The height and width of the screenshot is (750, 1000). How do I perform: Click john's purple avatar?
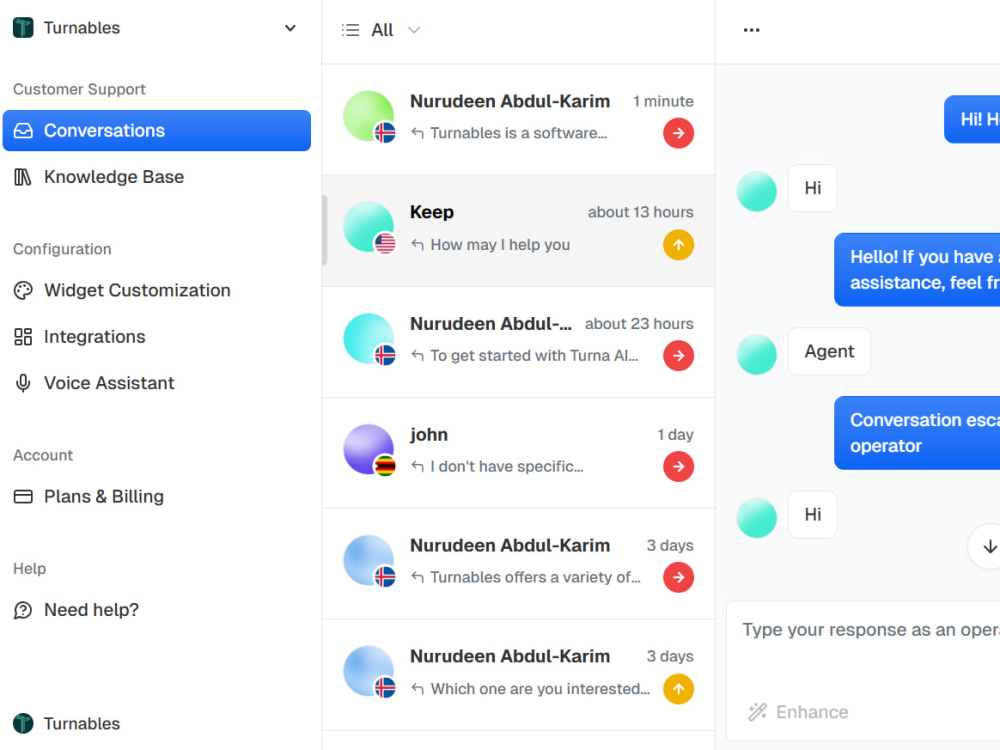369,450
